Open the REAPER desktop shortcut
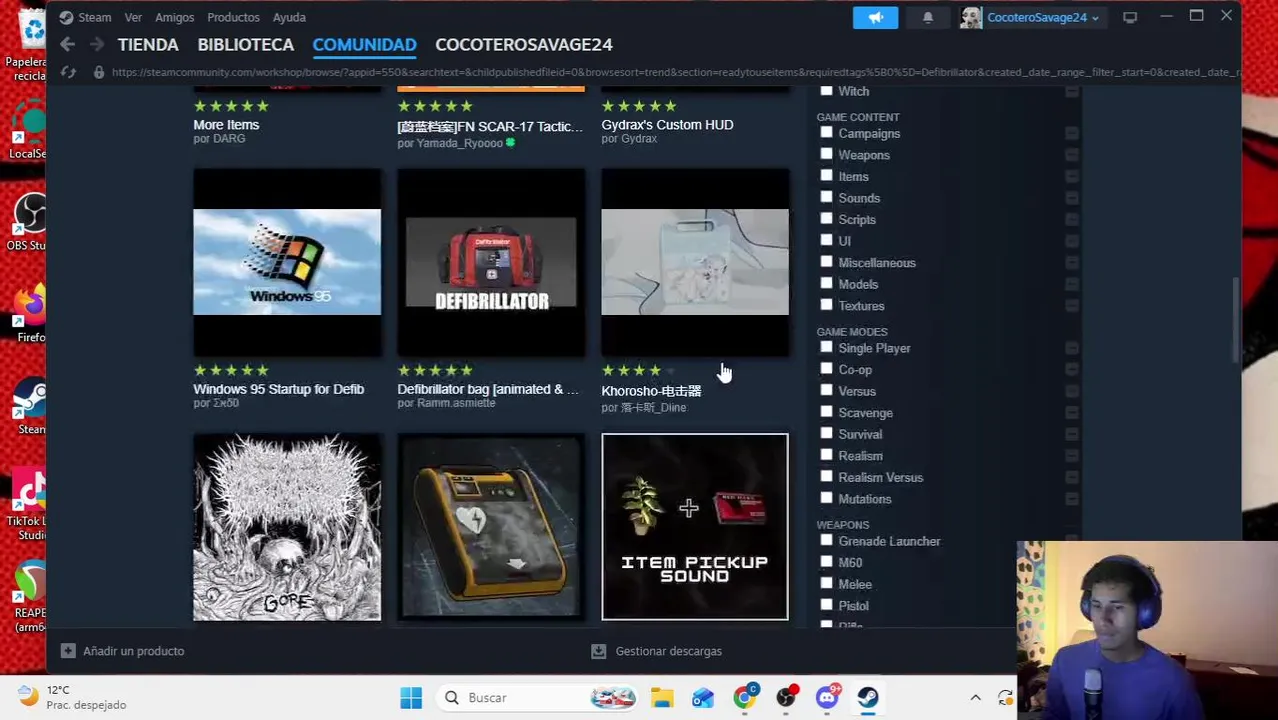Image resolution: width=1278 pixels, height=720 pixels. [x=30, y=596]
